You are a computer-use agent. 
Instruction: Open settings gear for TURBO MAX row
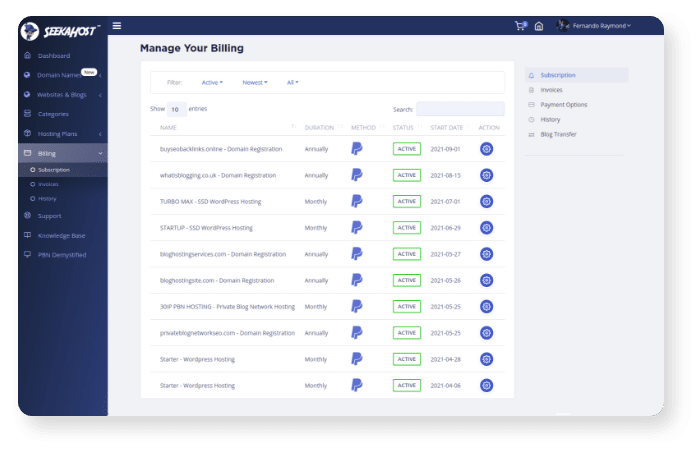click(486, 201)
